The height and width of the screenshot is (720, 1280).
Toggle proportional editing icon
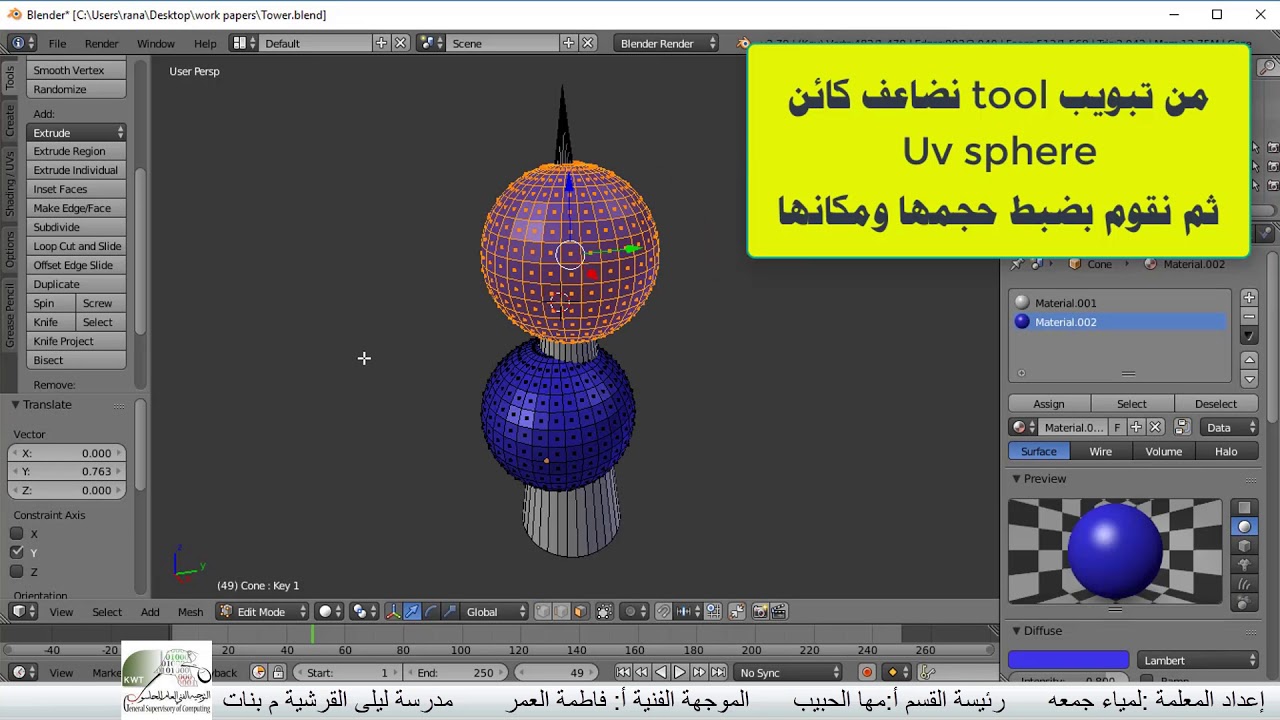click(x=633, y=611)
